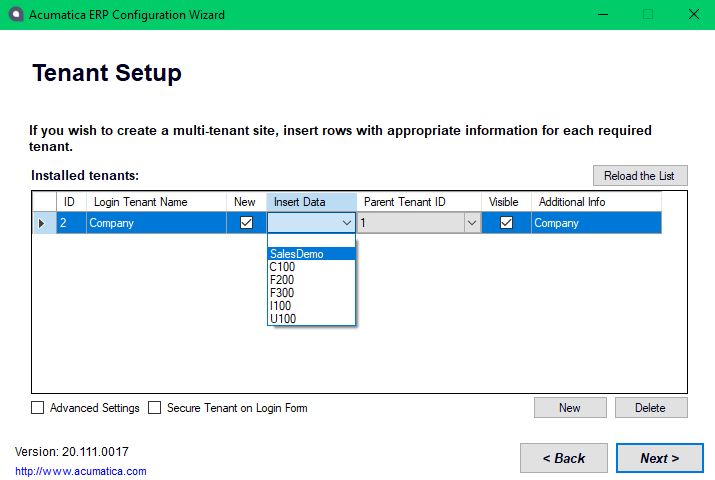Collapse the Insert Data dropdown arrow
Viewport: 715px width, 480px height.
[347, 223]
